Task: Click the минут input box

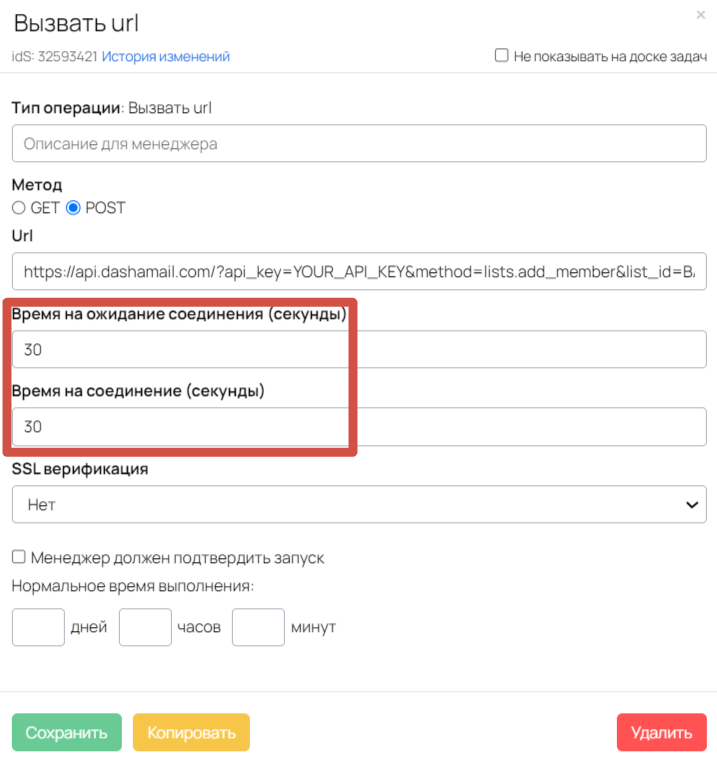Action: [x=258, y=627]
